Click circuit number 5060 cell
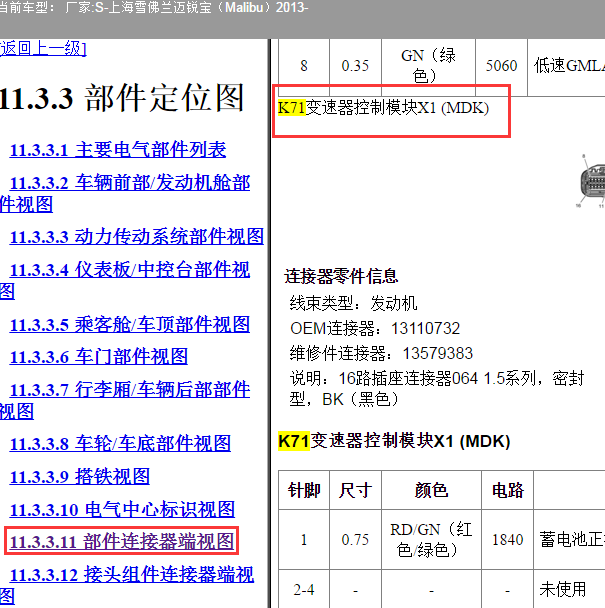This screenshot has width=605, height=608. 501,66
